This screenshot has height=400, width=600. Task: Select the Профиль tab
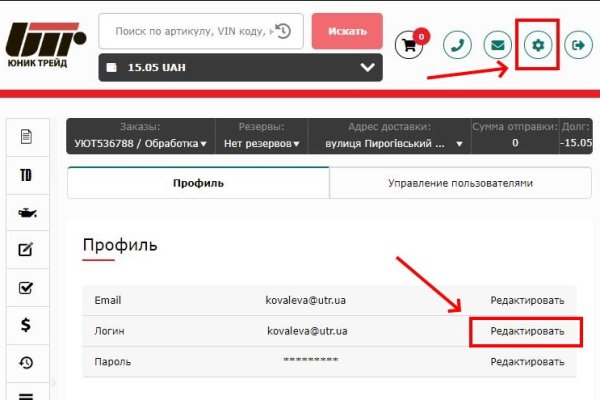[x=198, y=183]
